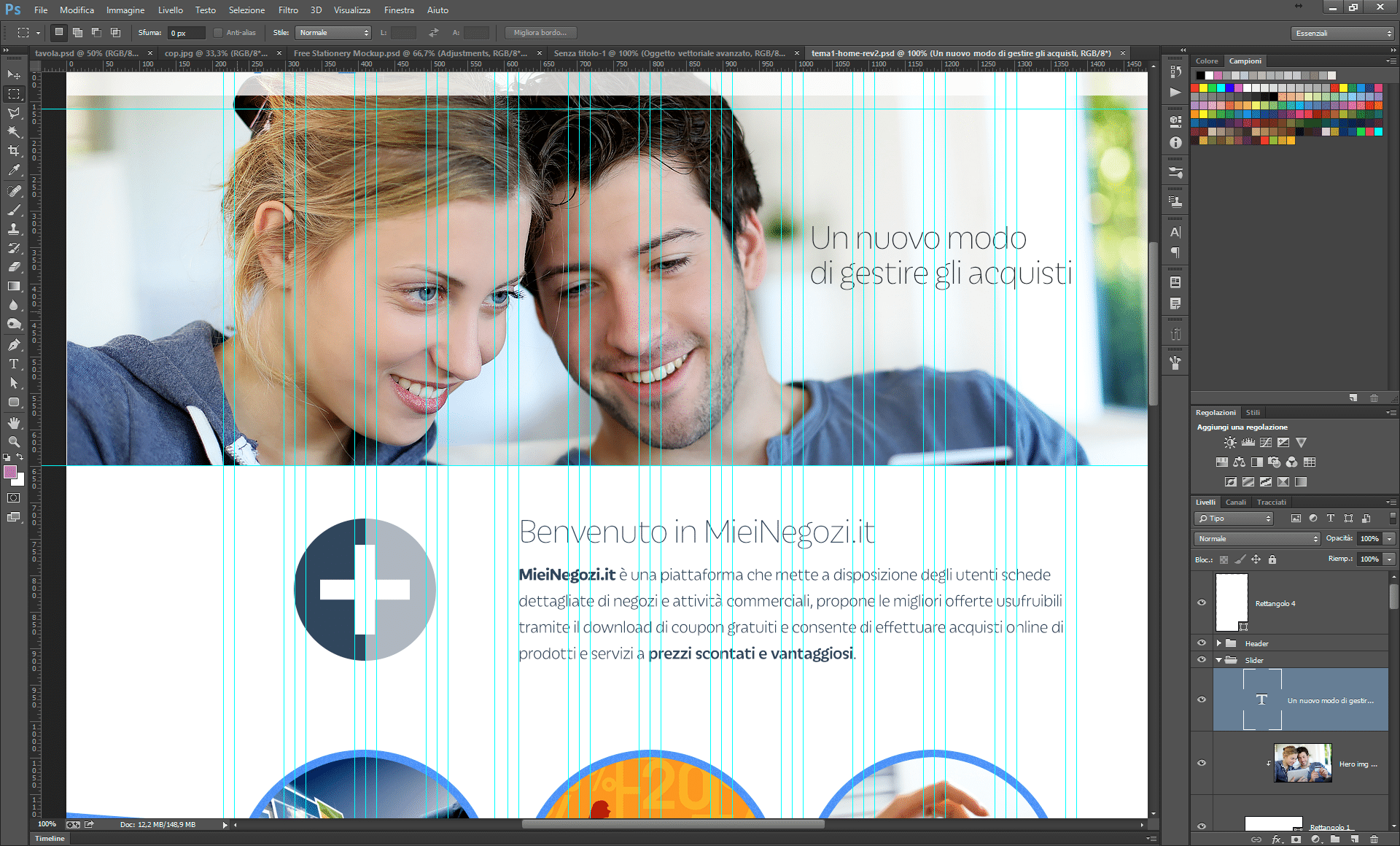Add a Brightness/Contrast adjustment (sun icon)
The image size is (1400, 846).
click(x=1230, y=443)
